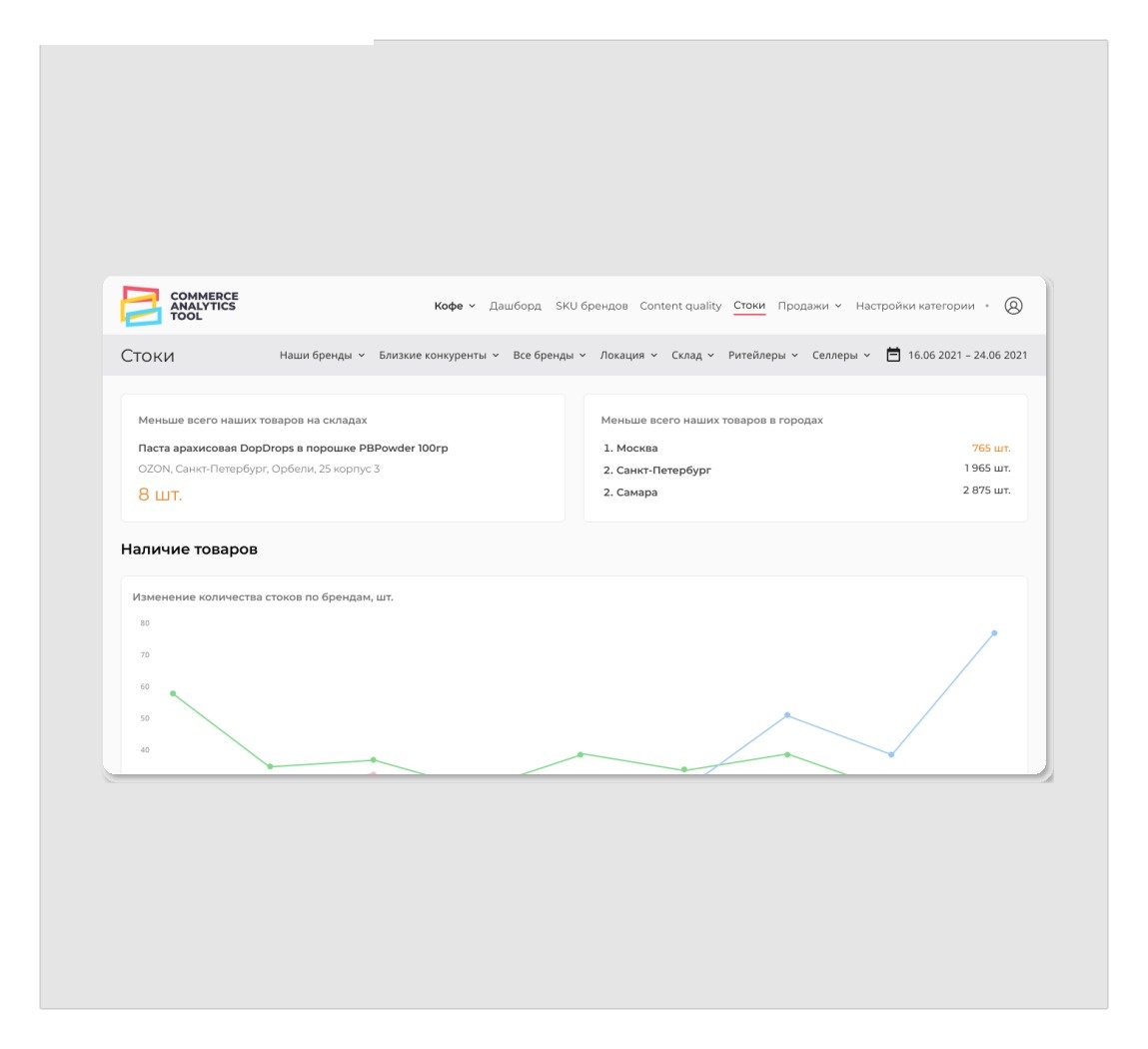Select the date range 16.06 2021 – 24.06 2021
The width and height of the screenshot is (1148, 1049).
tap(967, 355)
